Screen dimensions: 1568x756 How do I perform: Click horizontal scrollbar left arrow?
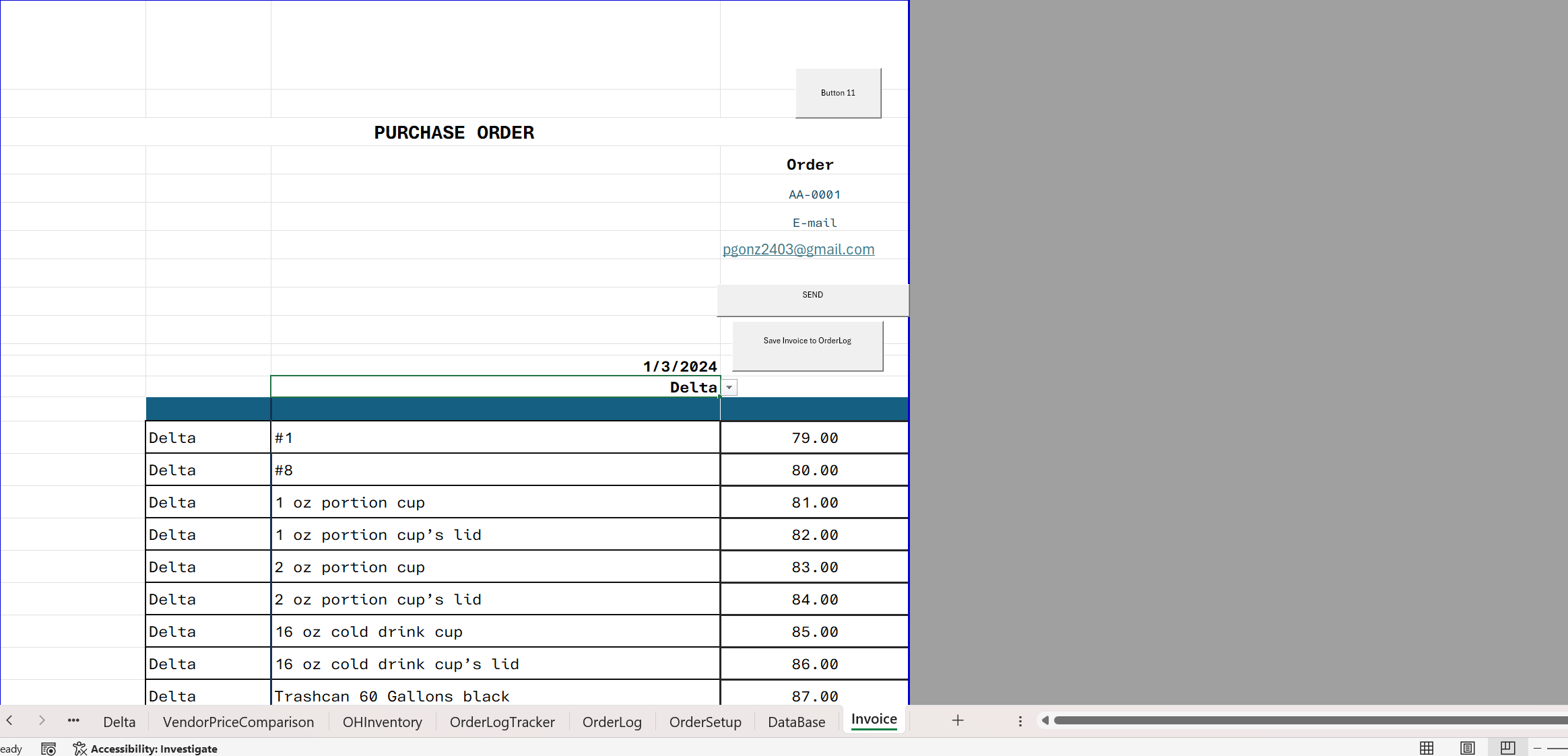point(1045,720)
